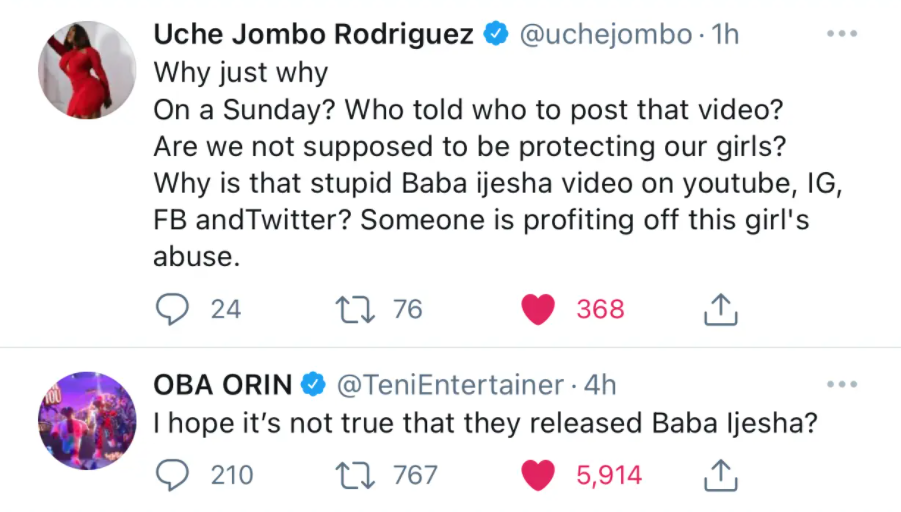Screen dimensions: 901x512
Task: Share OBA ORIN's tweet
Action: pos(720,475)
